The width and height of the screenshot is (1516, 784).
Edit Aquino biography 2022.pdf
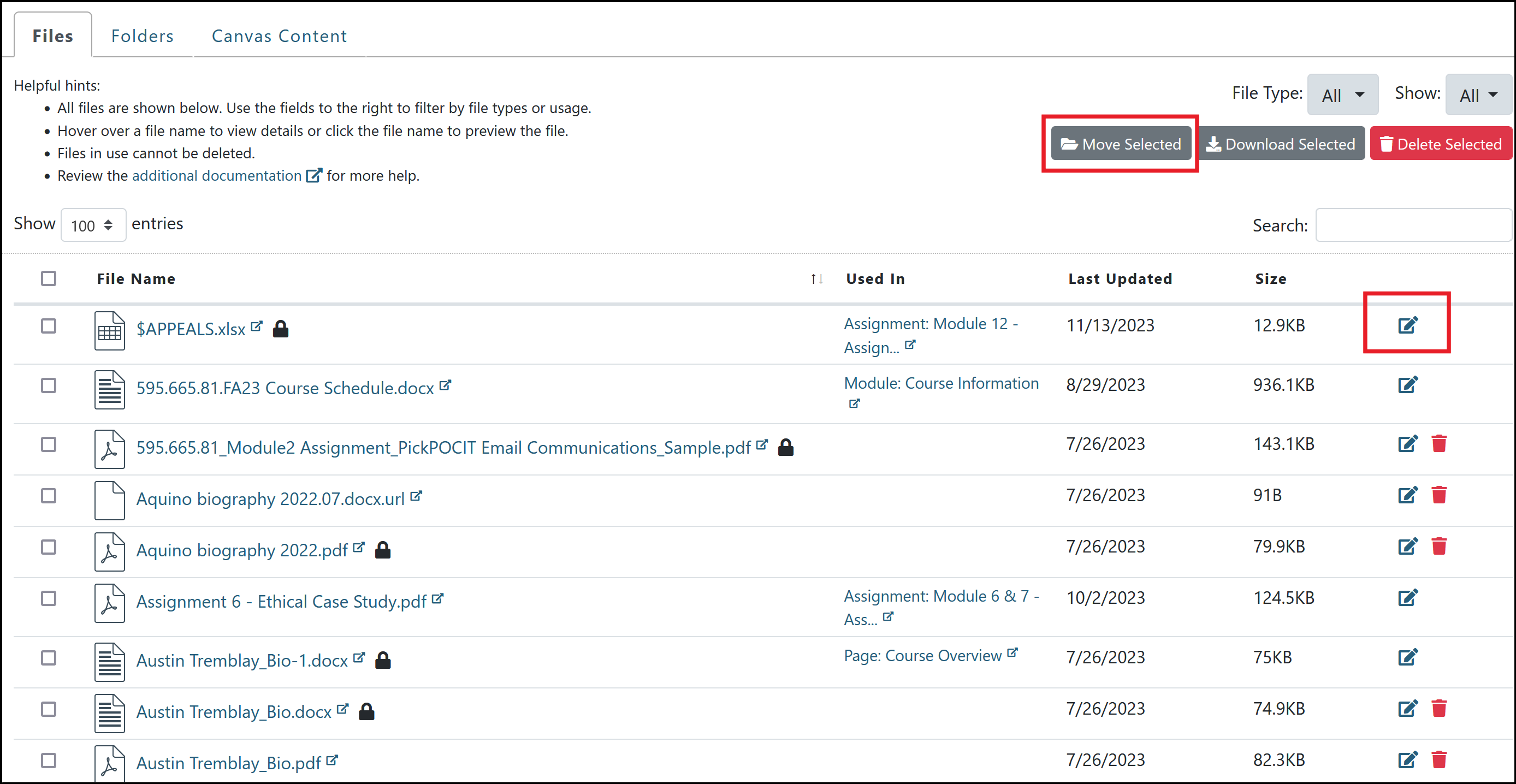click(1408, 547)
